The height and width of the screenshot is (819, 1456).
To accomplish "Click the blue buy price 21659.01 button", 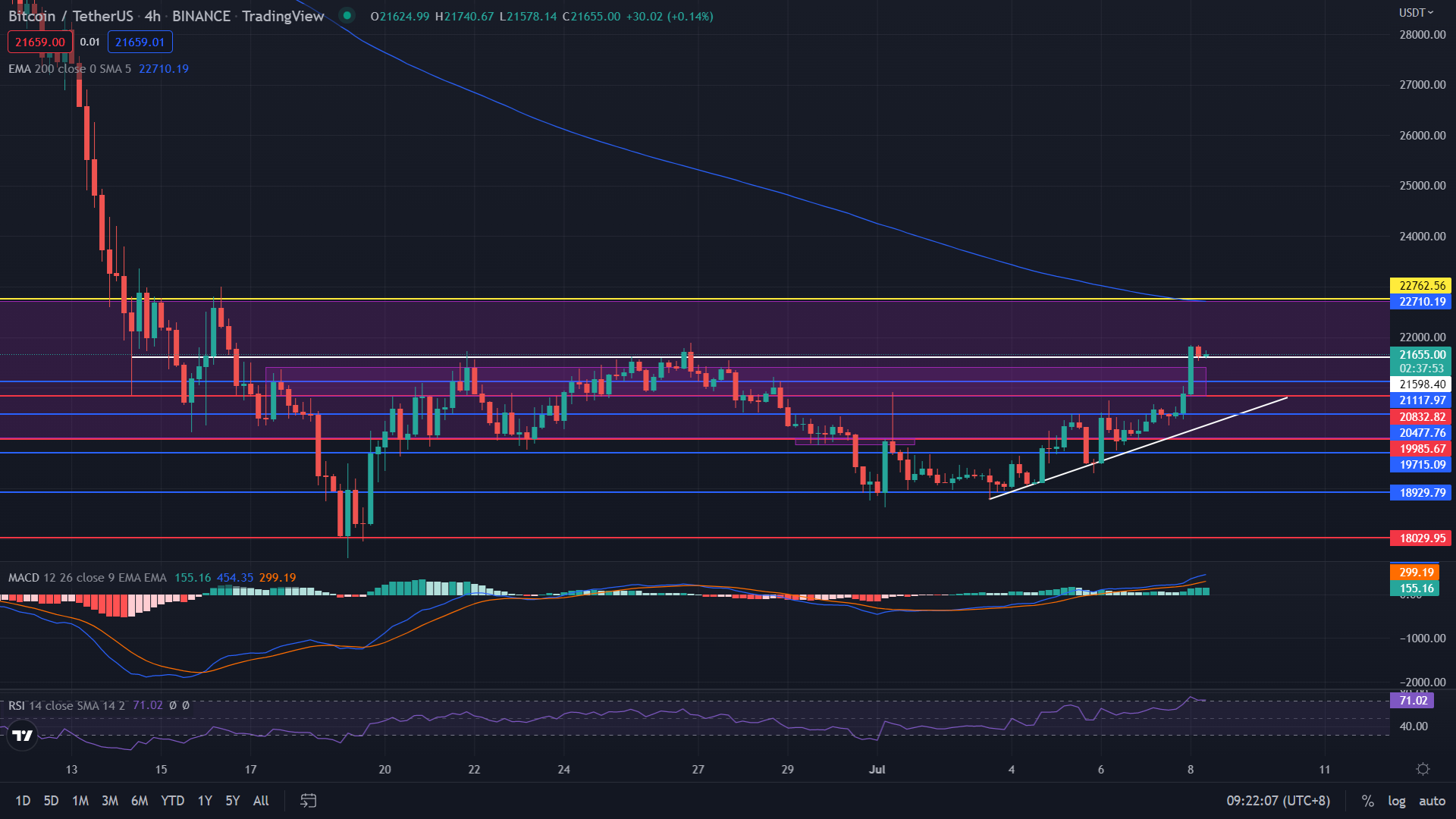I will 140,42.
